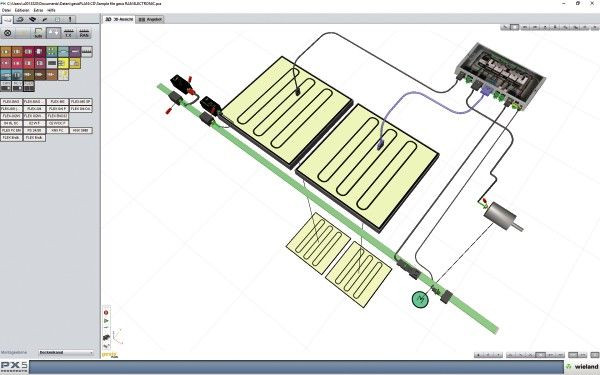This screenshot has height=375, width=600.
Task: Select the yellow distributor component icon
Action: 64,63
